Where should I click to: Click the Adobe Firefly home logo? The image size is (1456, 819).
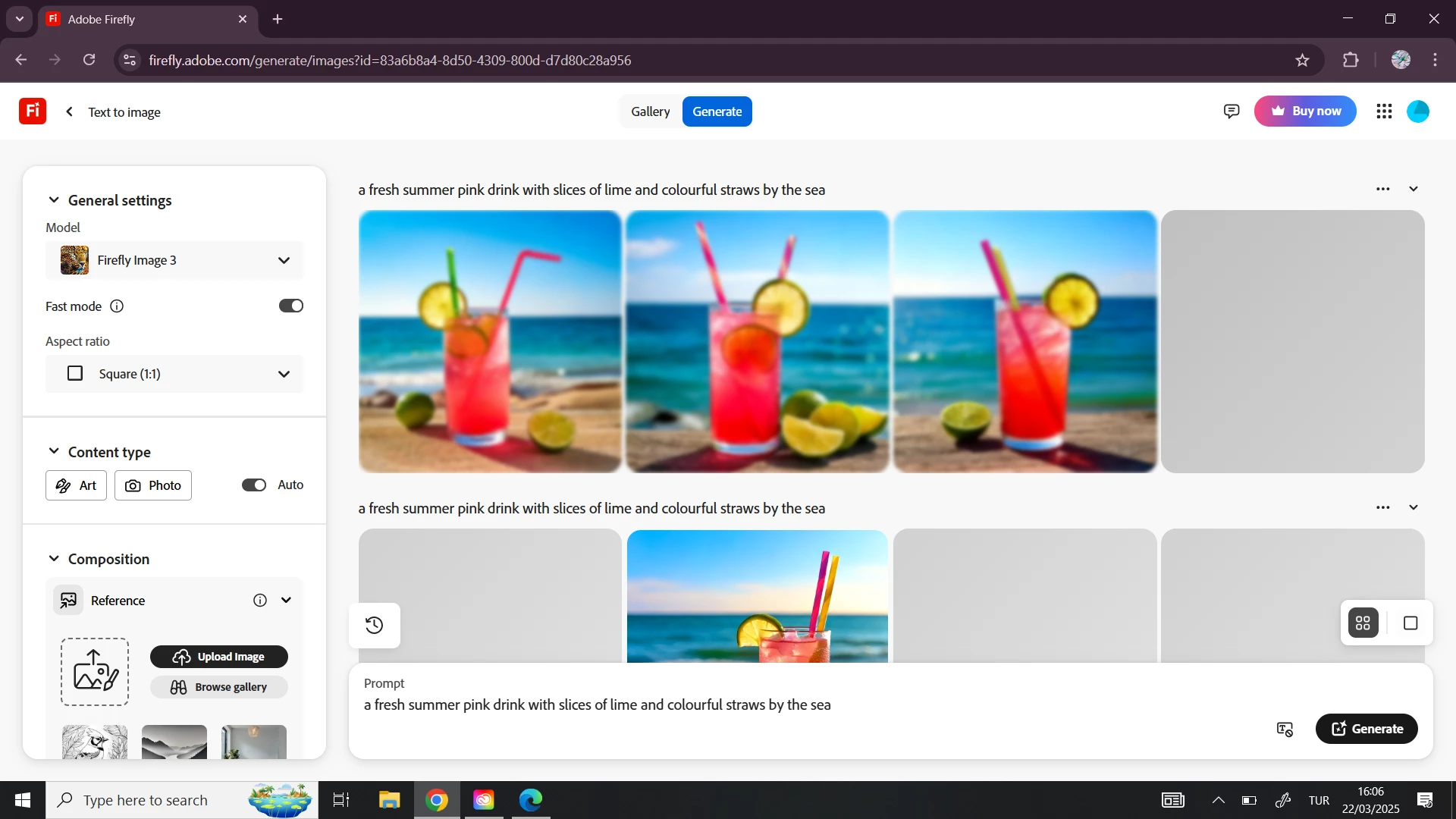click(x=33, y=111)
